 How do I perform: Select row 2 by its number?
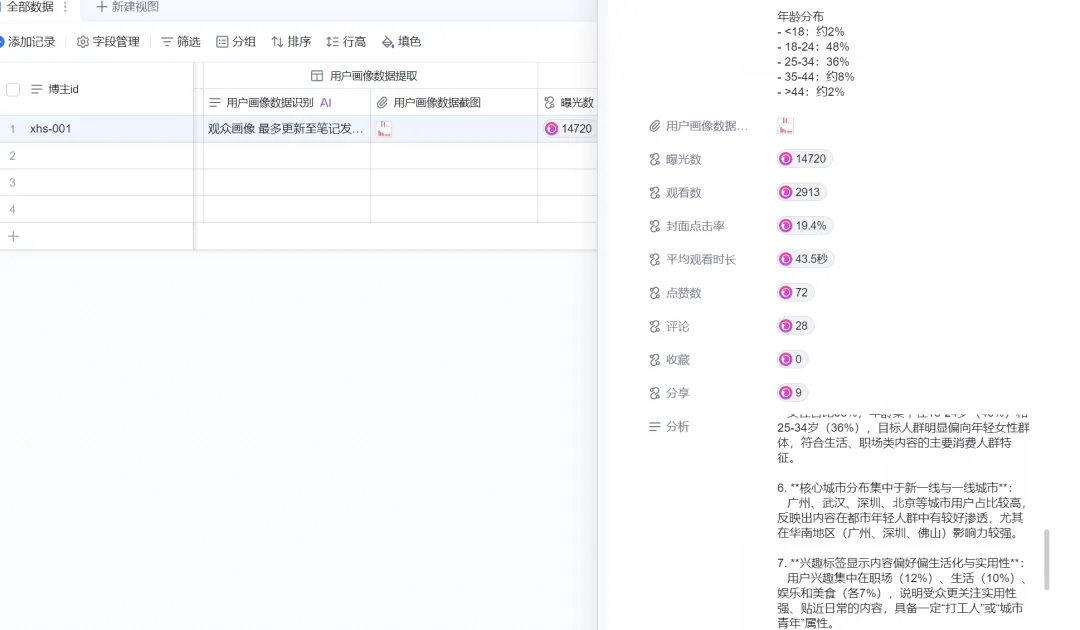13,156
